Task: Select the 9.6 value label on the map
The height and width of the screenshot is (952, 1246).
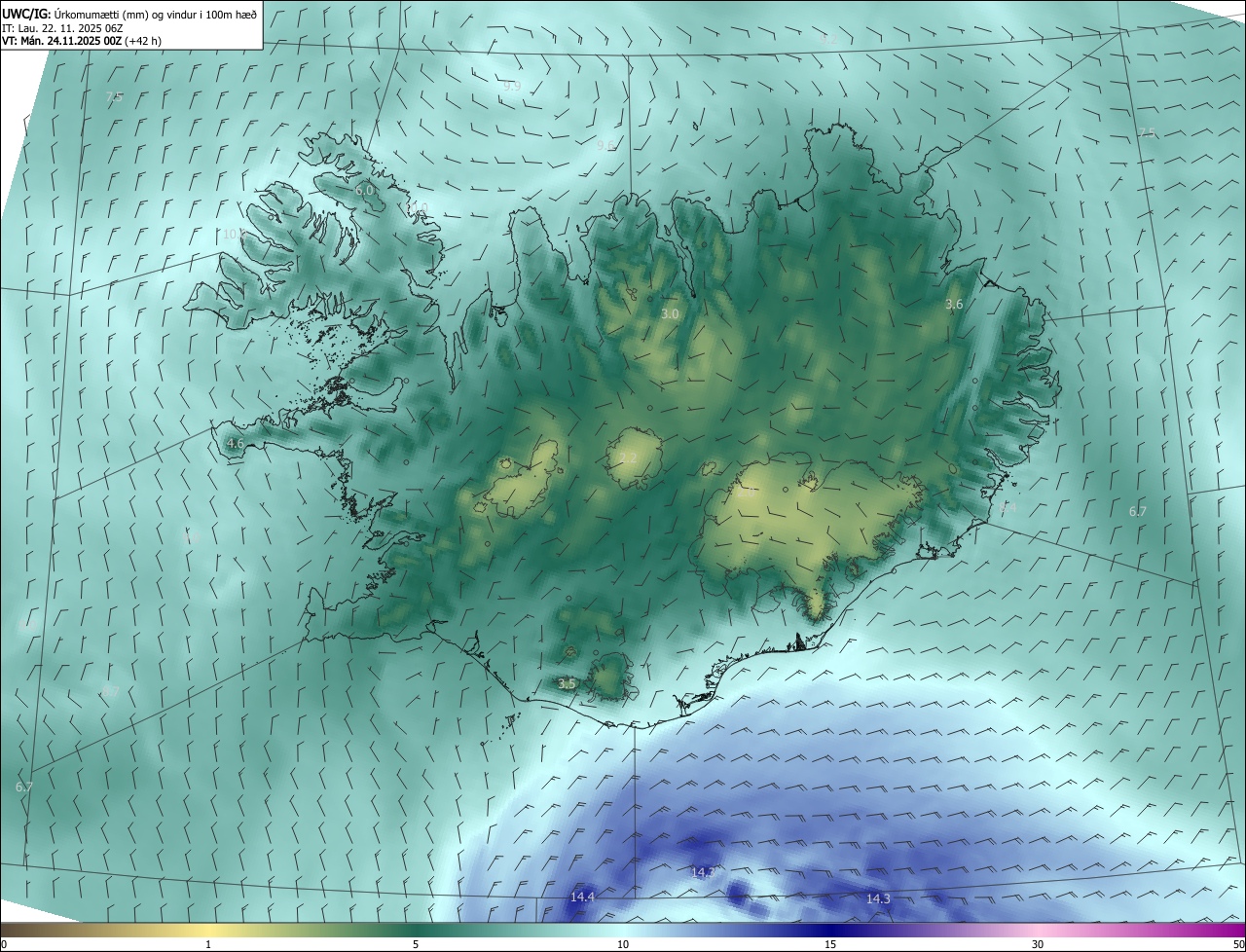Action: point(606,146)
